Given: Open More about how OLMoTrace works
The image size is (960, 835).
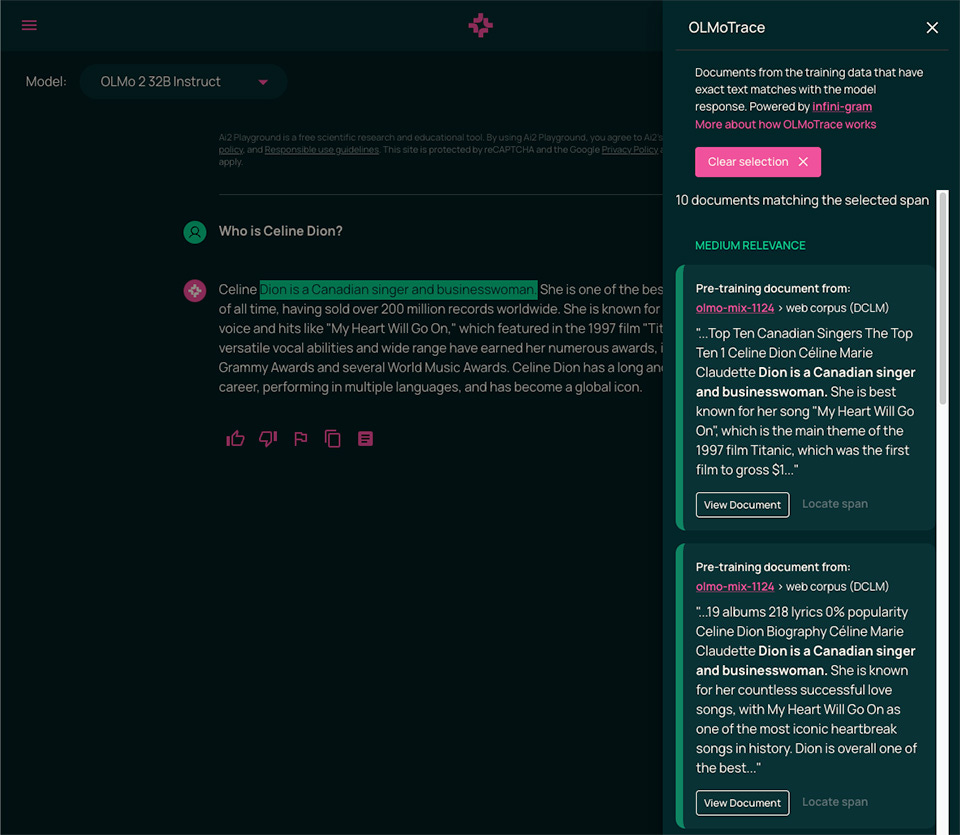Looking at the screenshot, I should click(786, 124).
